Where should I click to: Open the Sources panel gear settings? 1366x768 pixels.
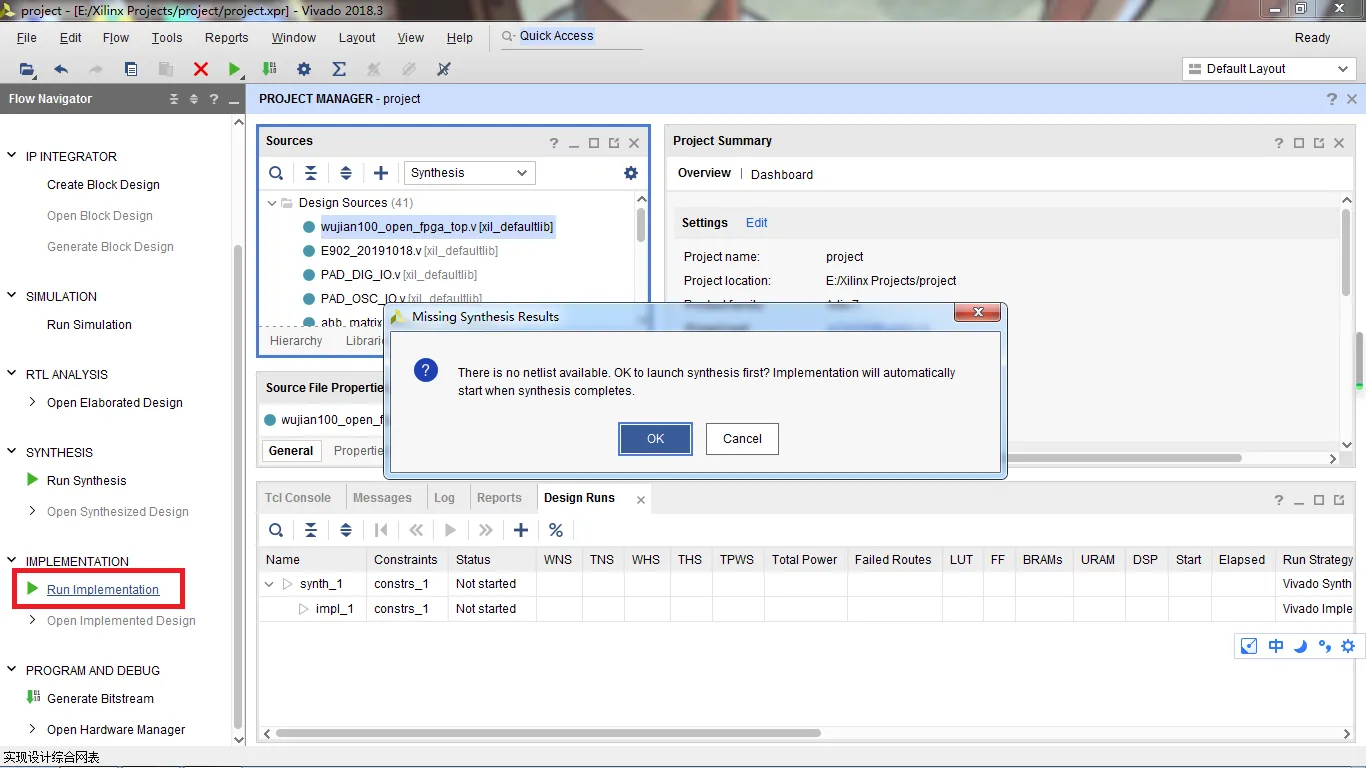point(631,173)
